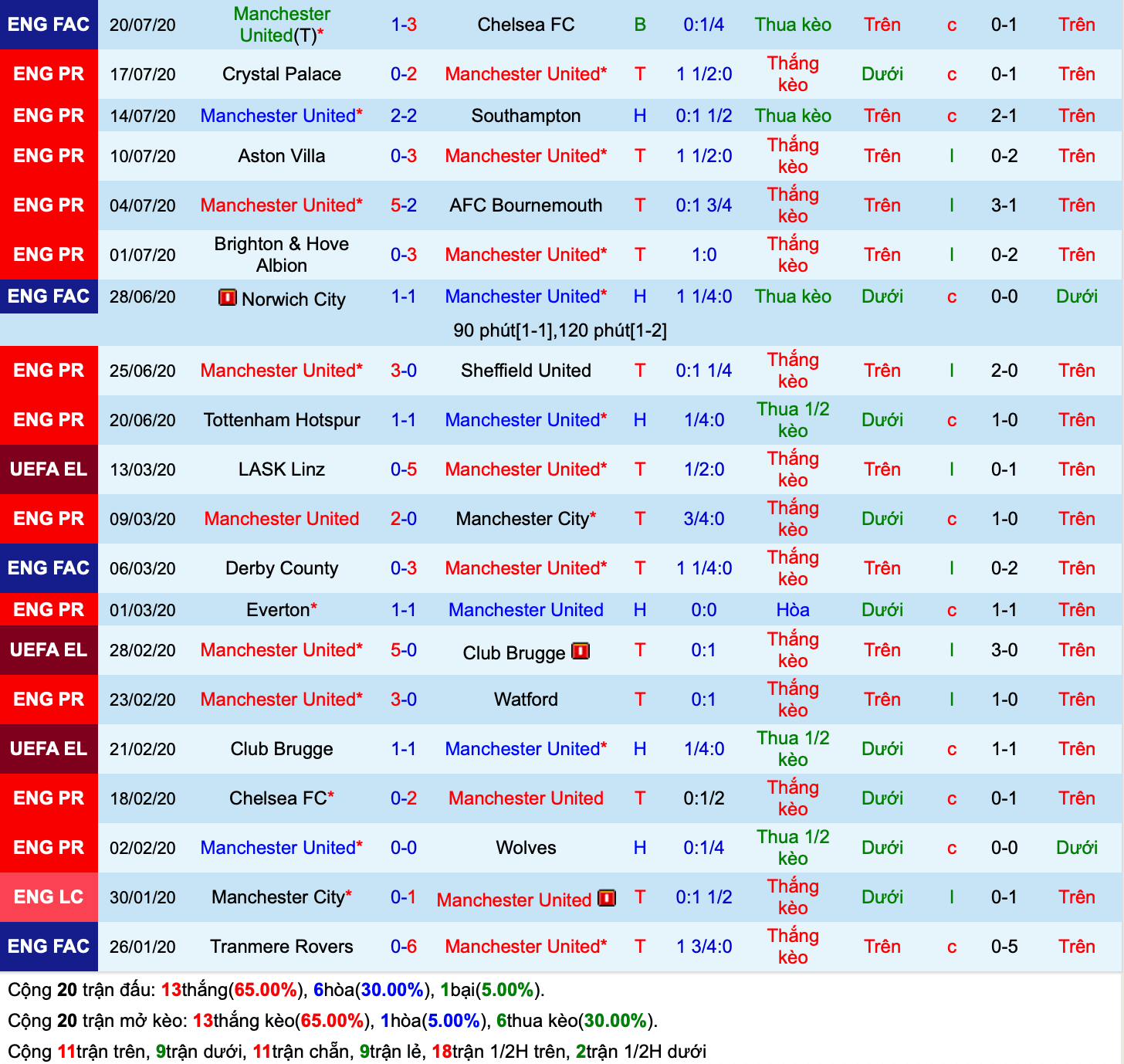Viewport: 1124px width, 1064px height.
Task: Click the date 13/03/20
Action: pos(143,469)
